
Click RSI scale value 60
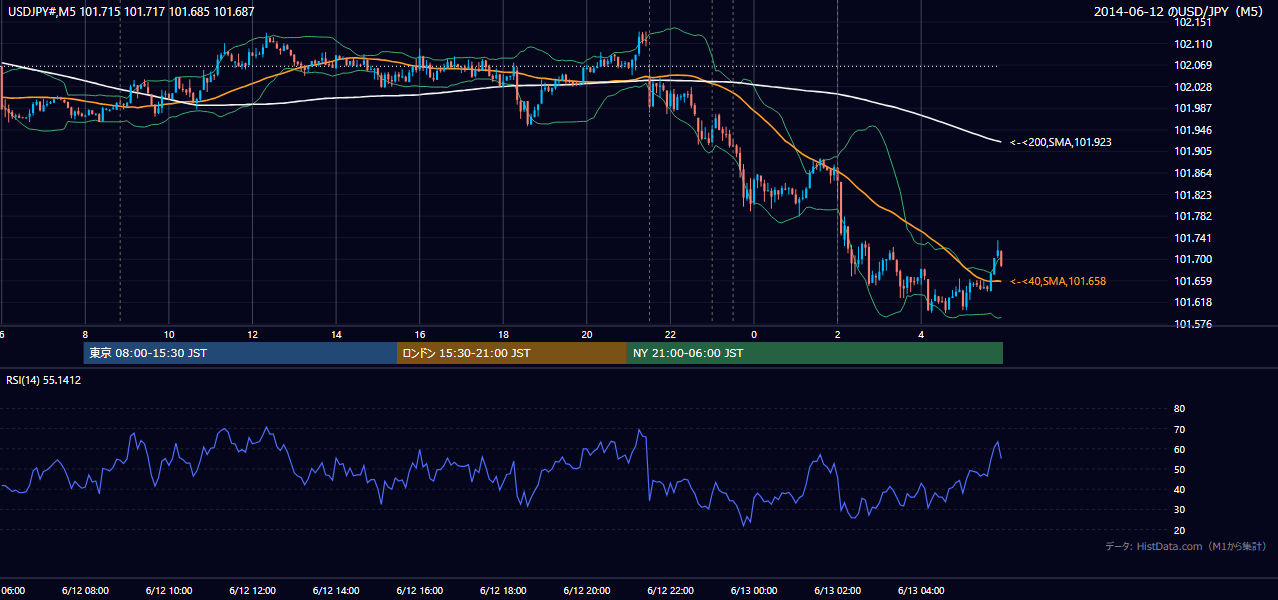coord(1179,449)
